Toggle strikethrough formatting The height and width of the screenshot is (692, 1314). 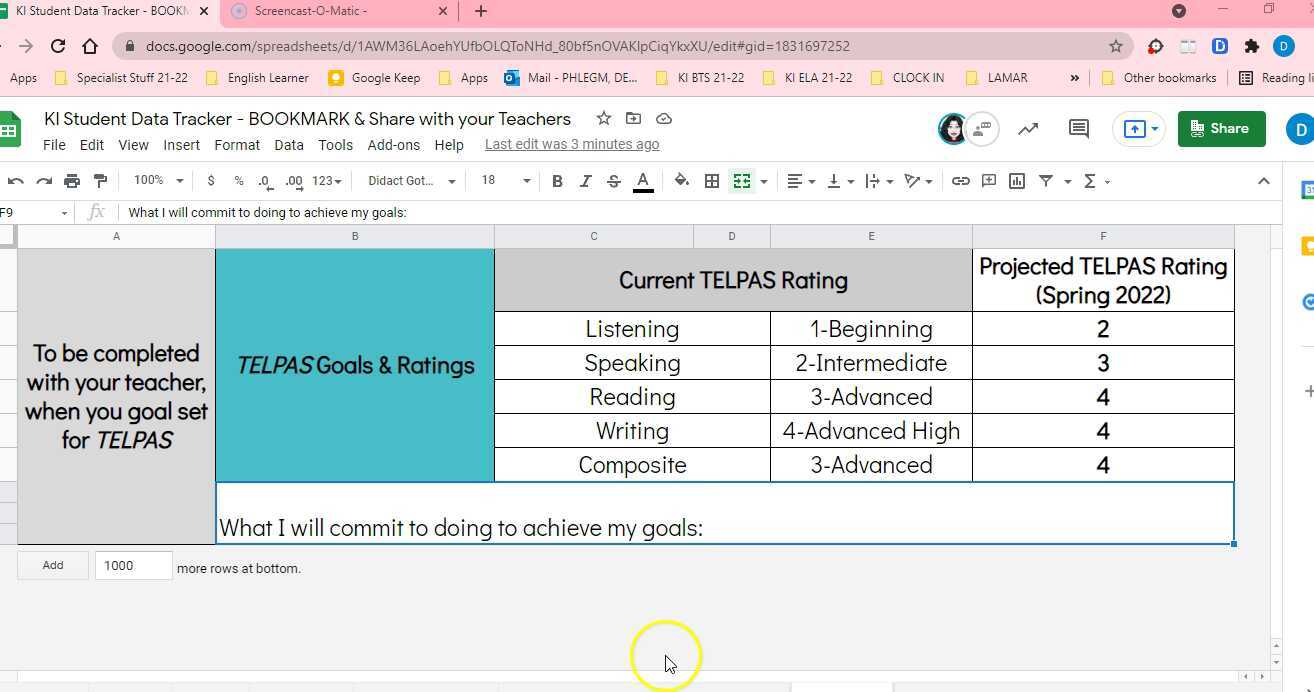613,181
